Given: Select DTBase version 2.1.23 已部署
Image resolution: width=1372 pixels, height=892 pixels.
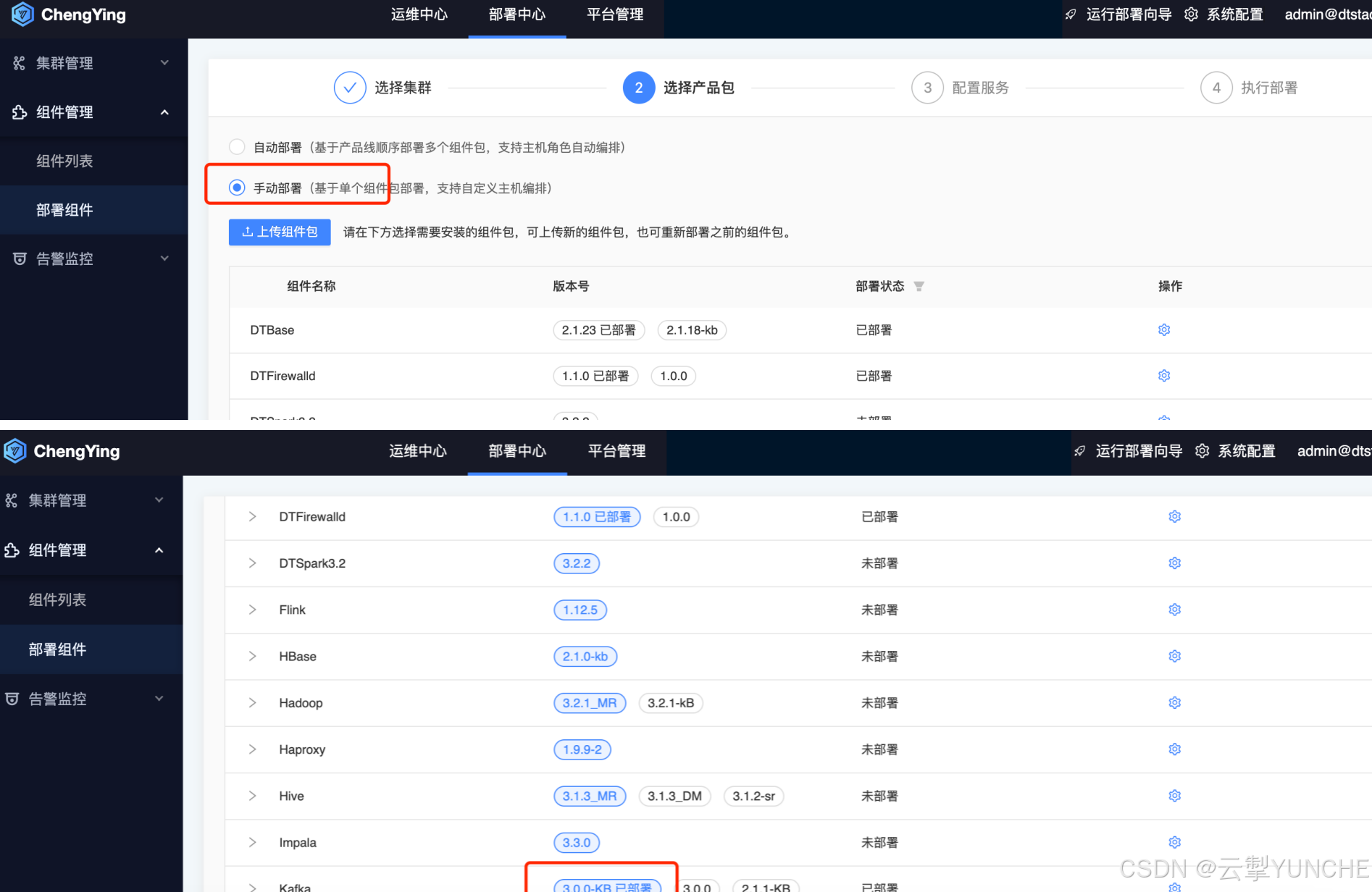Looking at the screenshot, I should 598,330.
